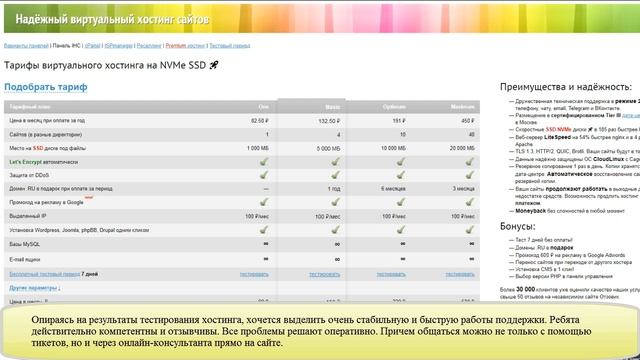Open the Premium хостинг link
Image resolution: width=640 pixels, height=360 pixels.
coord(185,46)
